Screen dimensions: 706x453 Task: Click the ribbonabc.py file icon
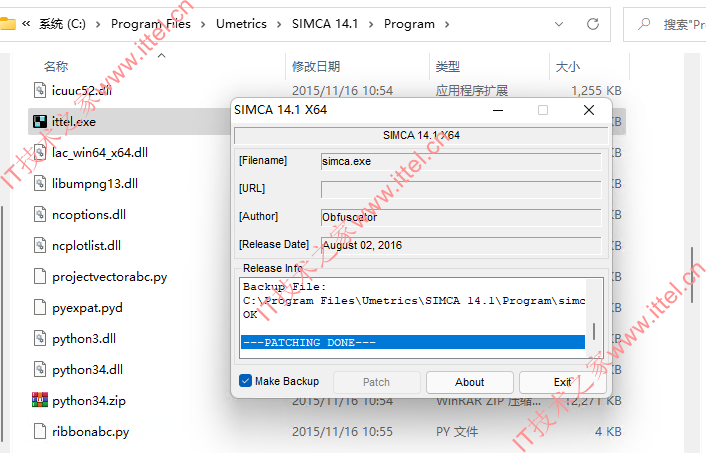(40, 431)
